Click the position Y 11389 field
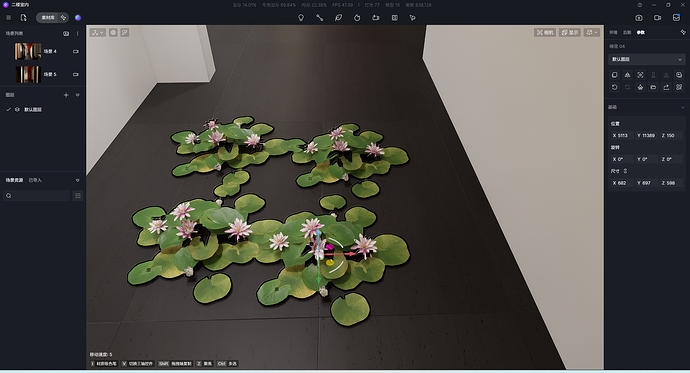This screenshot has width=690, height=373. click(x=646, y=135)
